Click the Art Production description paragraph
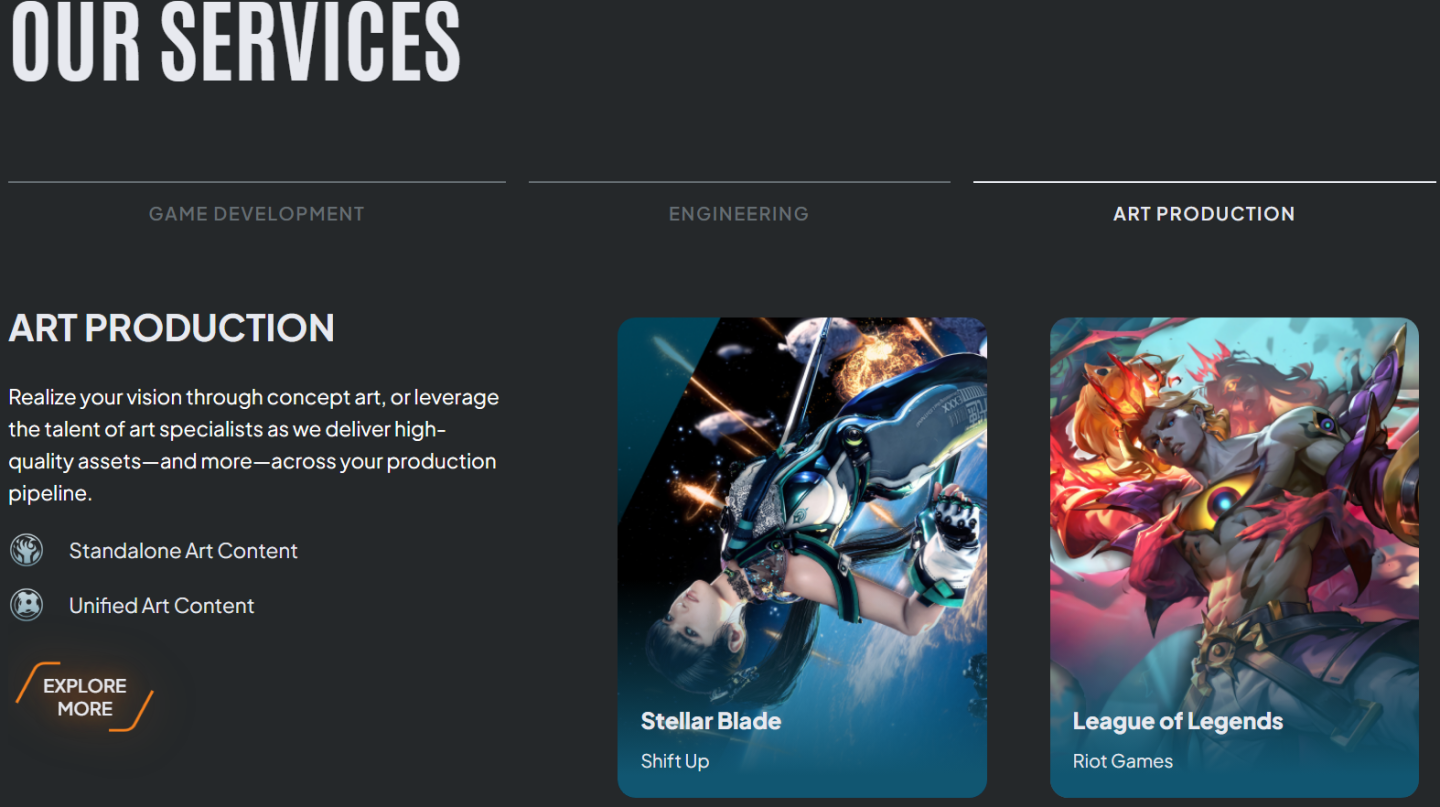Image resolution: width=1440 pixels, height=807 pixels. click(x=254, y=445)
